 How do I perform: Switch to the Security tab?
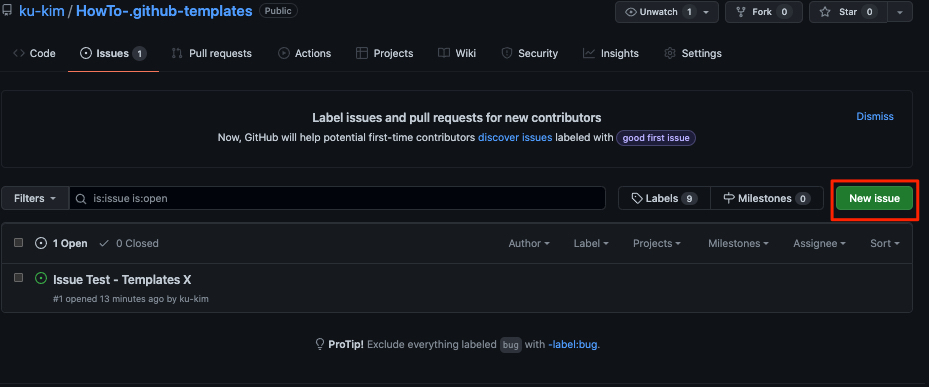pyautogui.click(x=530, y=53)
